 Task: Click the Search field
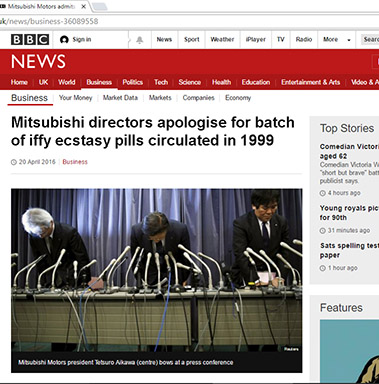tap(369, 39)
